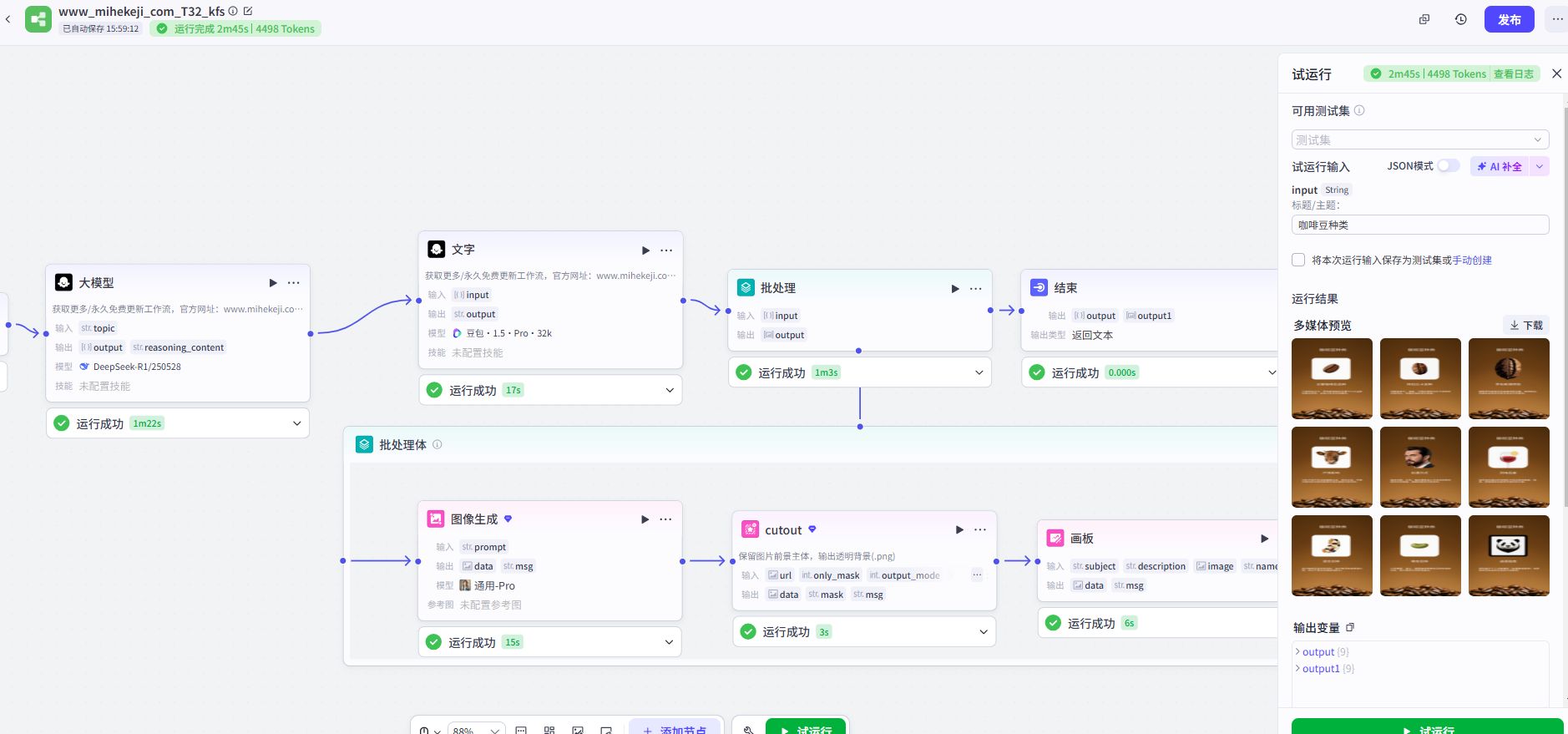The width and height of the screenshot is (1568, 734).
Task: Open the 测试集 dropdown
Action: (1419, 139)
